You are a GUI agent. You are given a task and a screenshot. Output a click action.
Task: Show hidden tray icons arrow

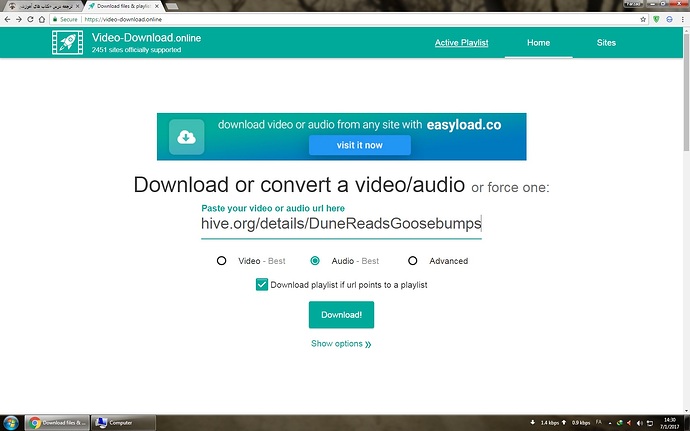point(610,423)
